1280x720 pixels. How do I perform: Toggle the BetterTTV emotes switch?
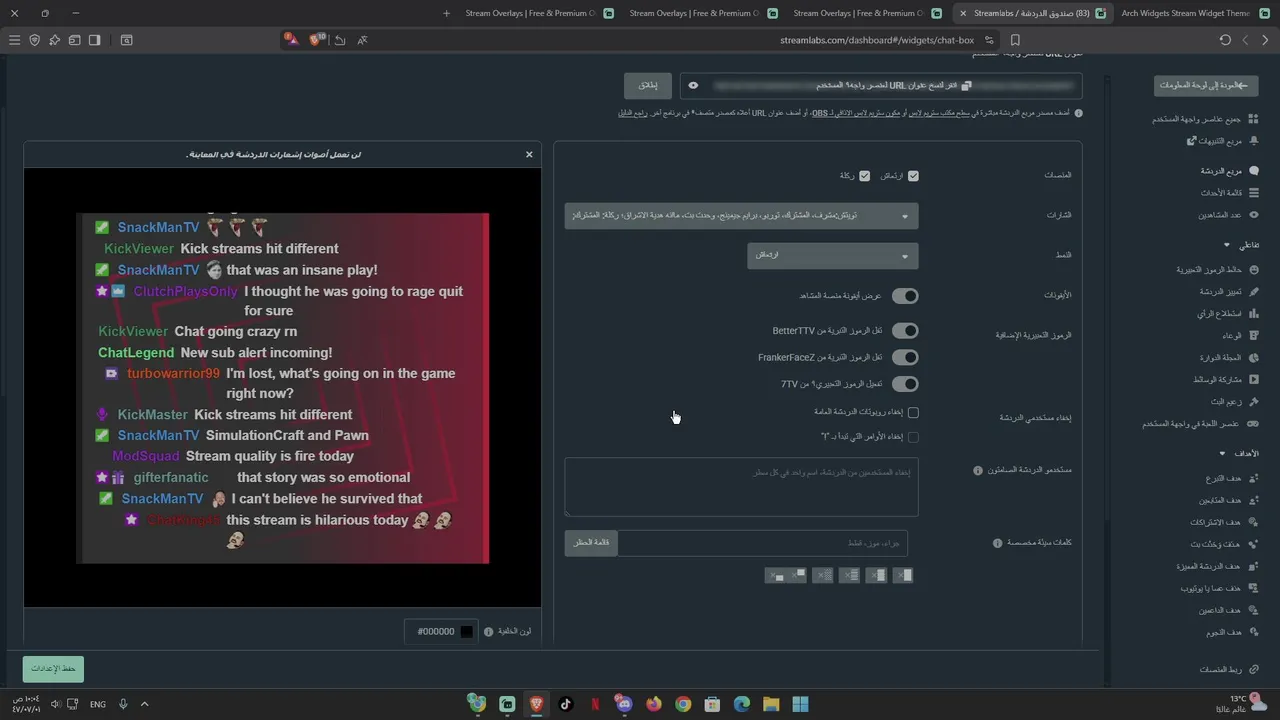coord(905,331)
